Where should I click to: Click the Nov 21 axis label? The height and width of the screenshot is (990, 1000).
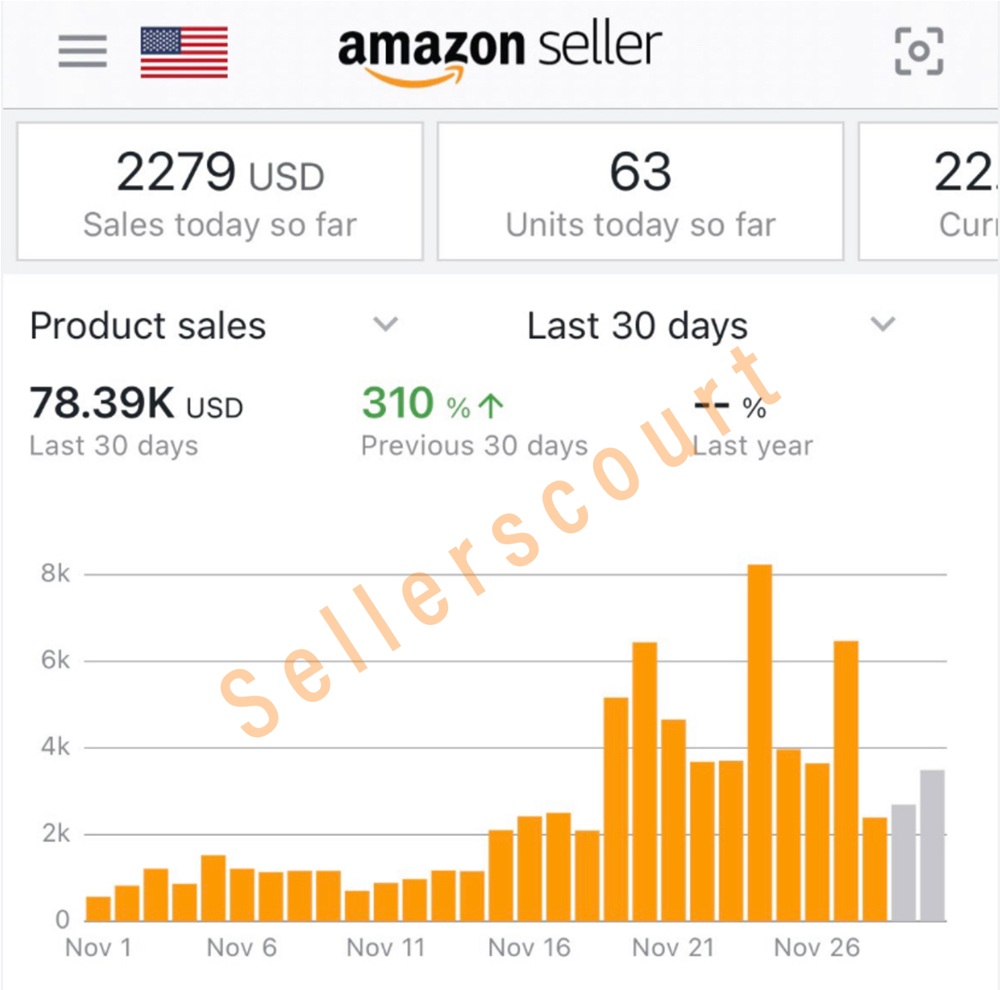click(x=673, y=947)
